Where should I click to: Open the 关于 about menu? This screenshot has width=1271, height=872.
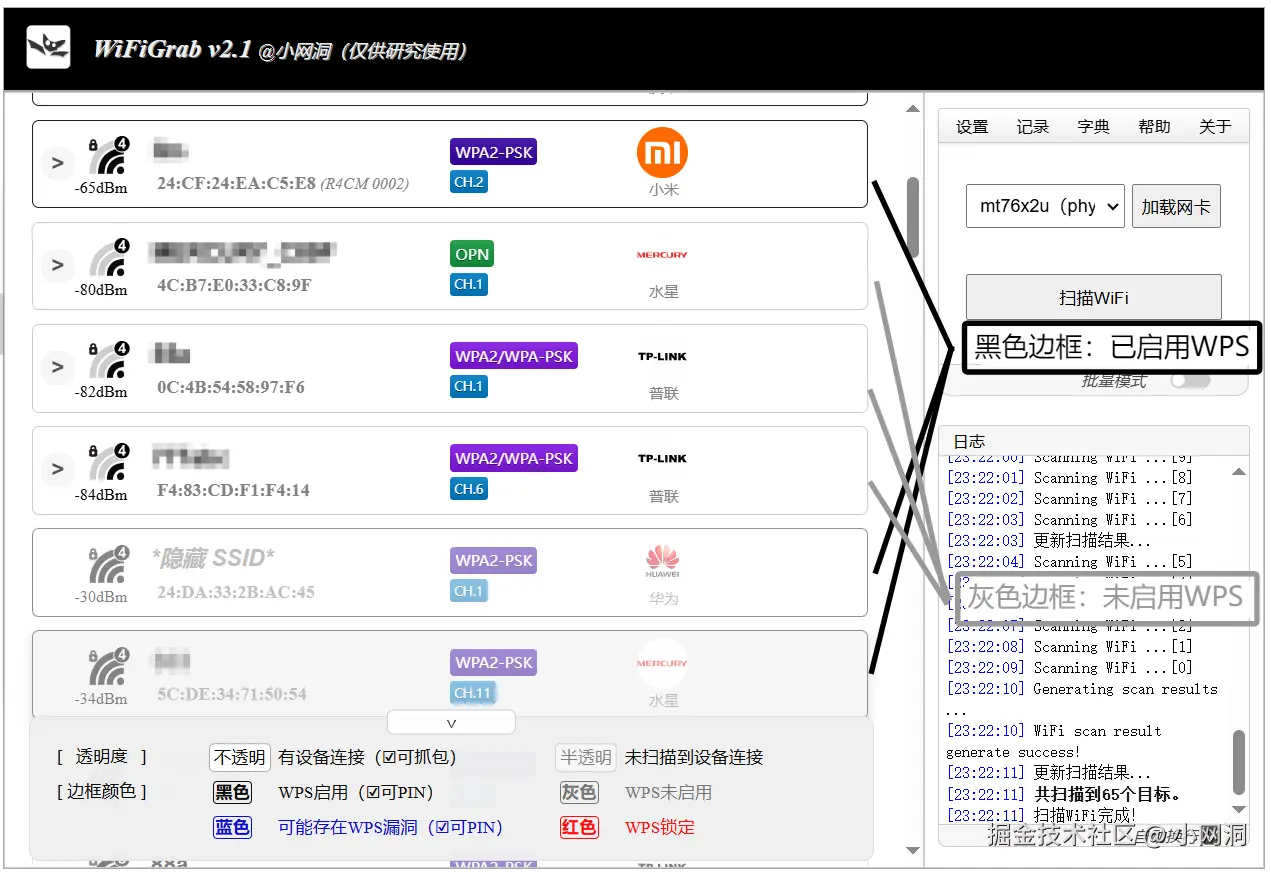(x=1215, y=127)
